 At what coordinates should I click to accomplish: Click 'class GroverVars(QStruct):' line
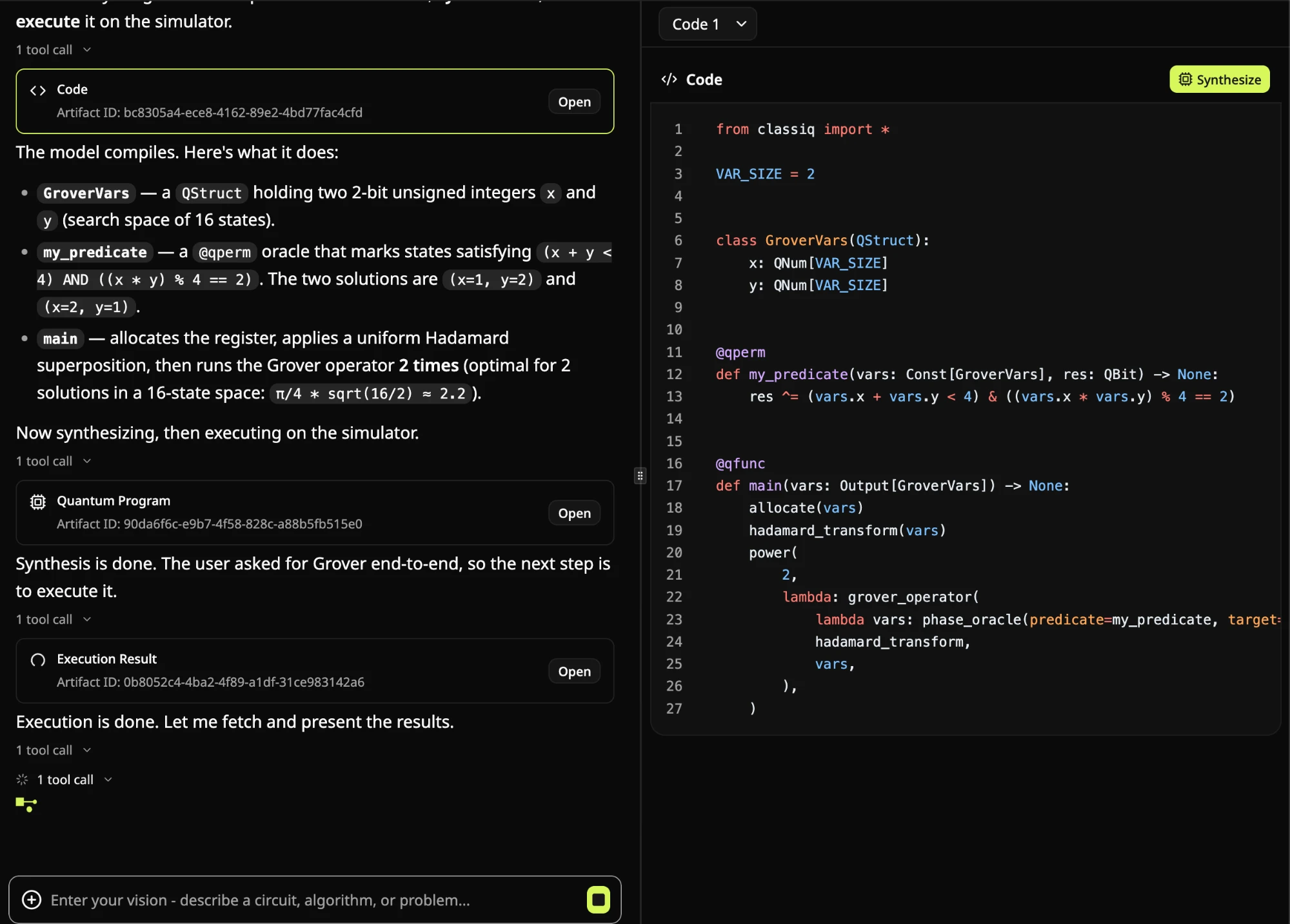(822, 241)
